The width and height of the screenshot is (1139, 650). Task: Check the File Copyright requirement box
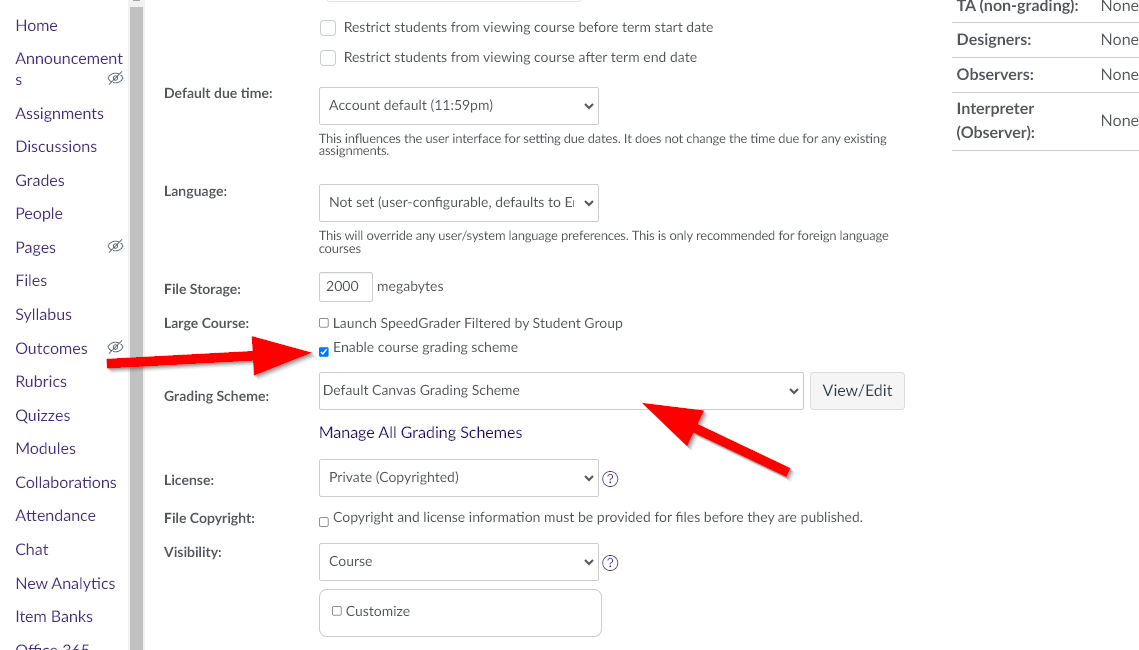[x=324, y=521]
